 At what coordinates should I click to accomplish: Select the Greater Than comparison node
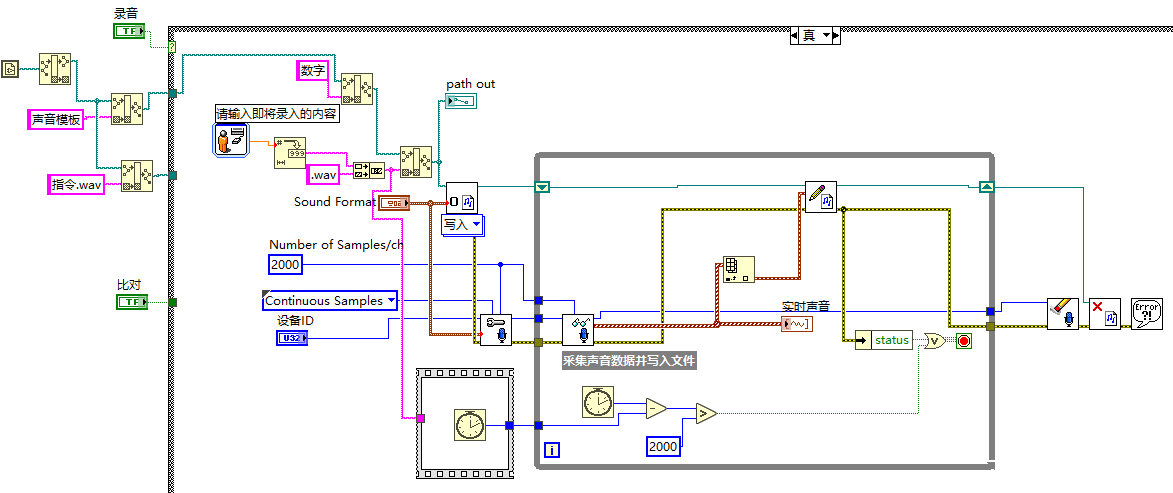coord(706,412)
